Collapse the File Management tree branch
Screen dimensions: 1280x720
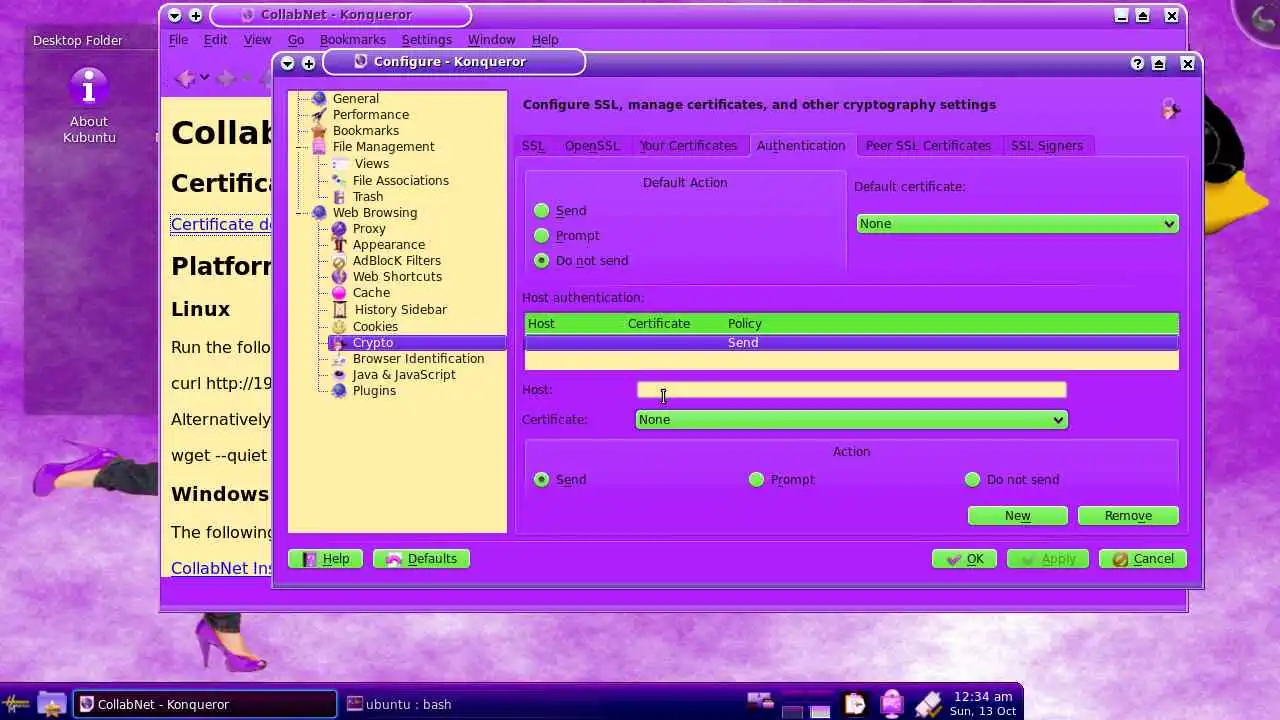tap(300, 147)
